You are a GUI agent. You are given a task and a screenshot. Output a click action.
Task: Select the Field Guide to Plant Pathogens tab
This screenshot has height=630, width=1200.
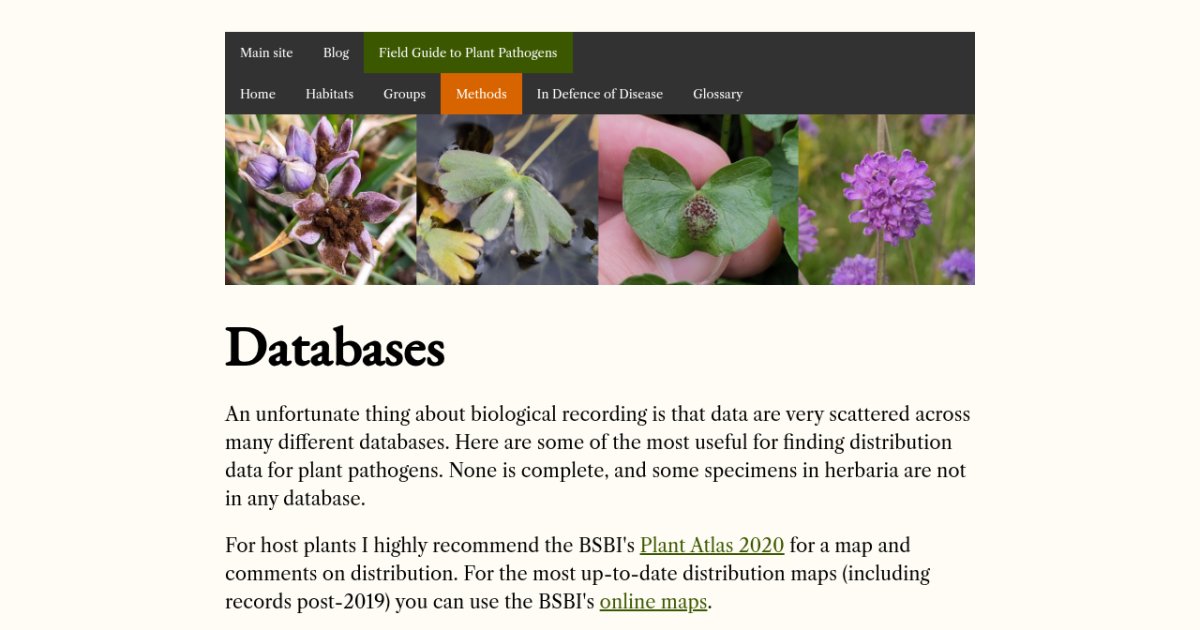tap(468, 53)
